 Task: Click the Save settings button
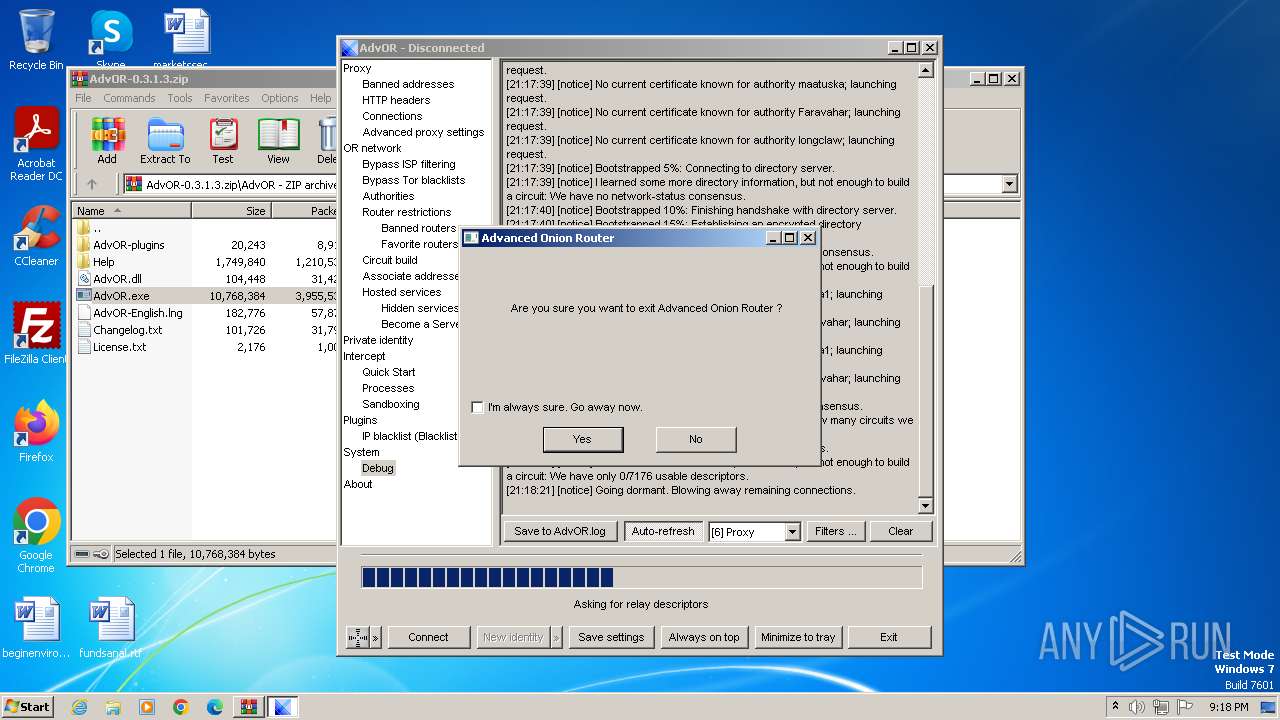(x=611, y=637)
